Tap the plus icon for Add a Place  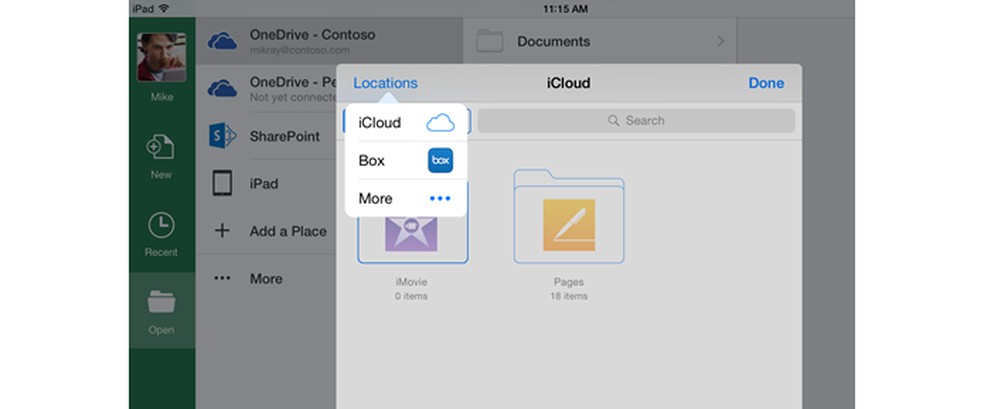tap(222, 231)
